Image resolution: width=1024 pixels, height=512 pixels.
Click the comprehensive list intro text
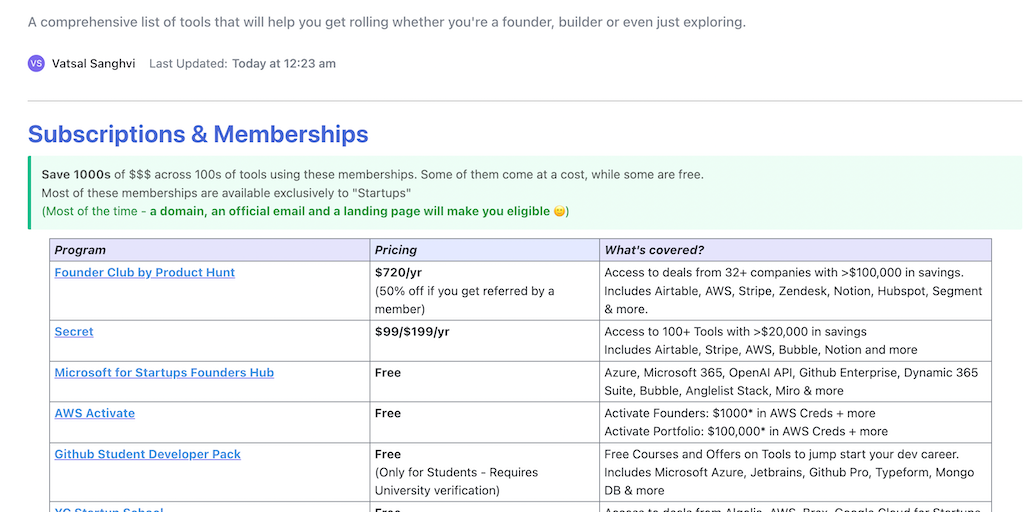[386, 22]
